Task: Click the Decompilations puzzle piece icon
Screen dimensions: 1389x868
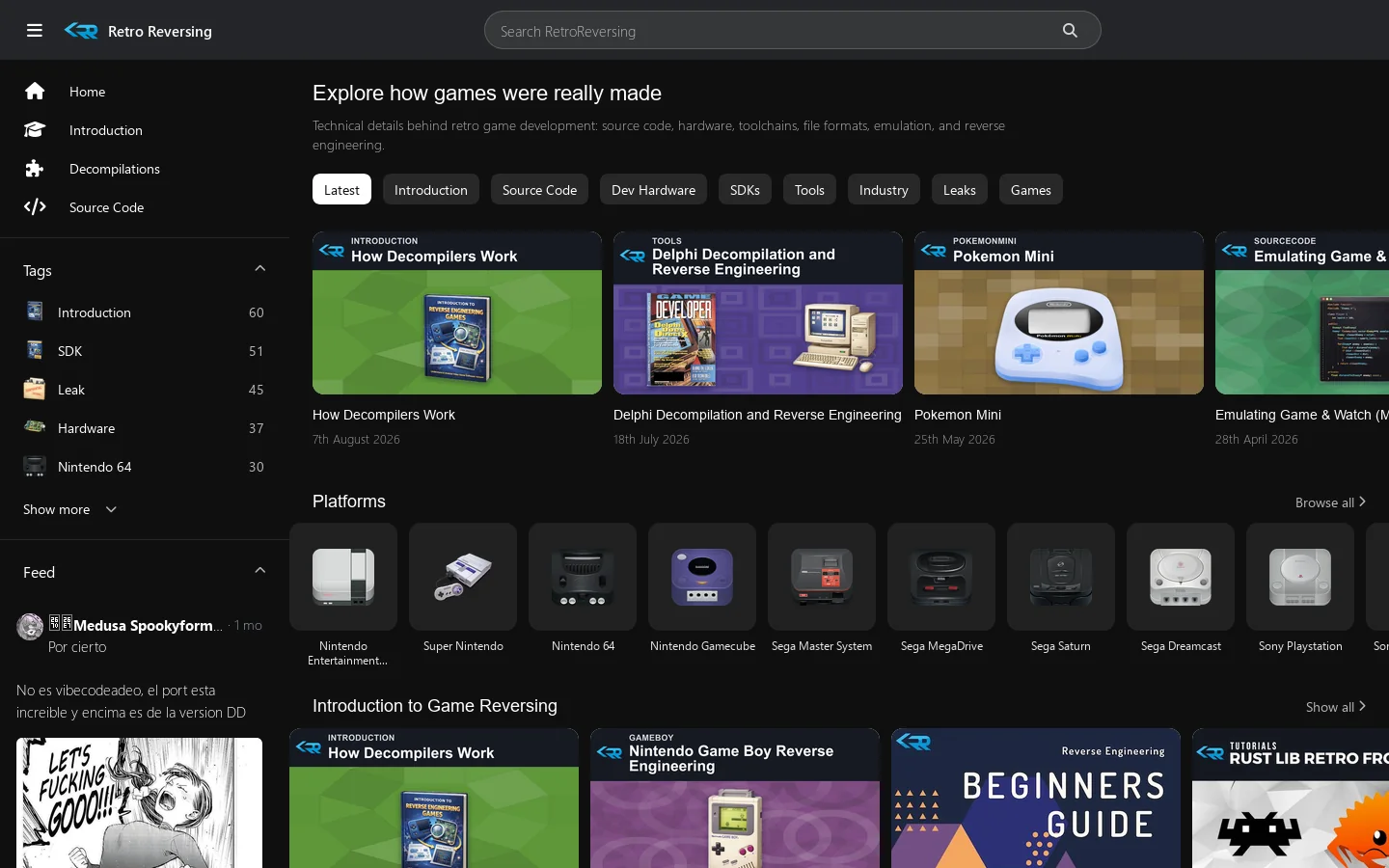Action: 35,169
